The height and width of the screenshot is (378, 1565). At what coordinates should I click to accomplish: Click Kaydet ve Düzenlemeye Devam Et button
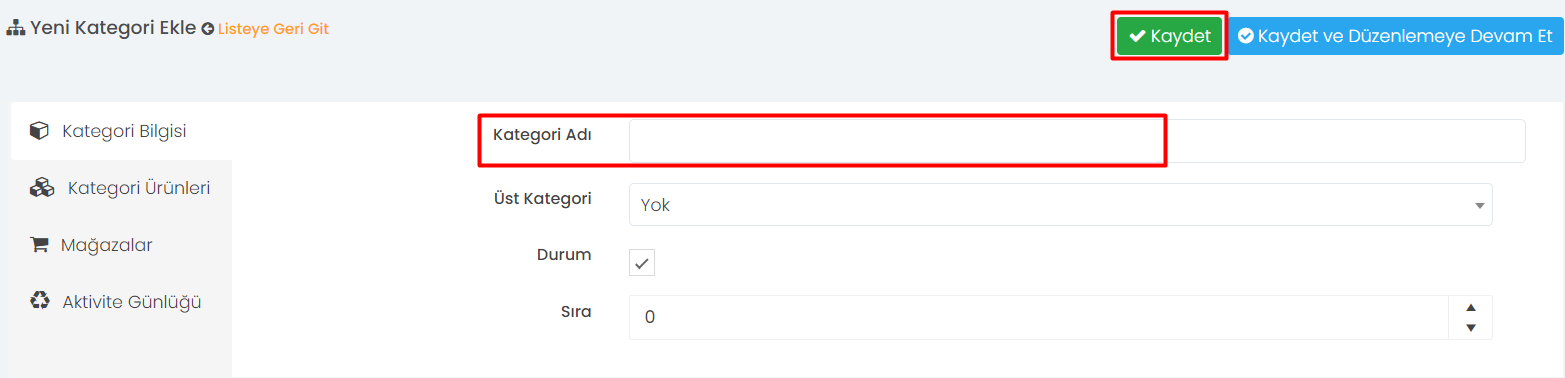pos(1395,36)
